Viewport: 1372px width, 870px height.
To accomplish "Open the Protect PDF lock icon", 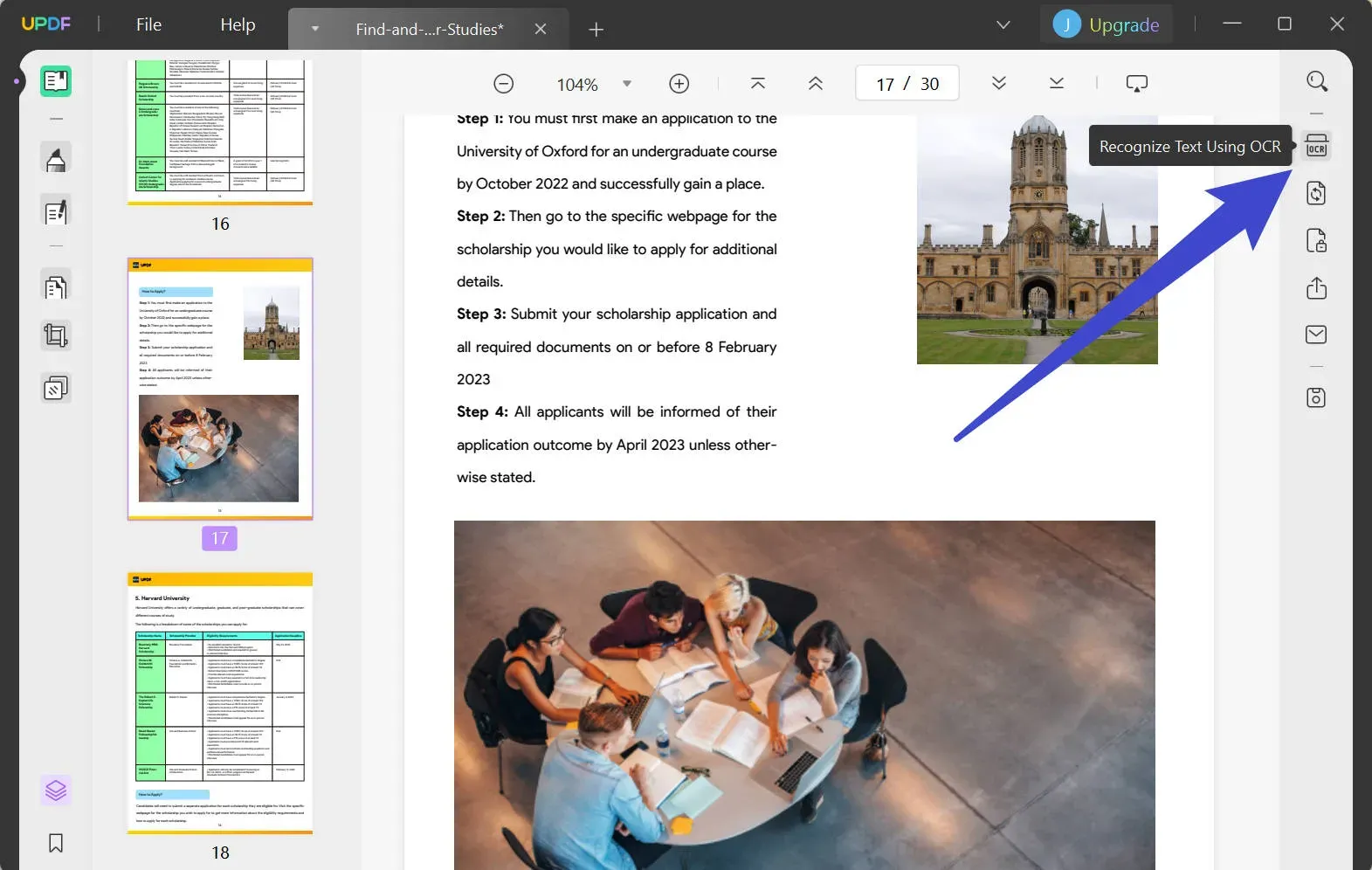I will click(x=1316, y=240).
